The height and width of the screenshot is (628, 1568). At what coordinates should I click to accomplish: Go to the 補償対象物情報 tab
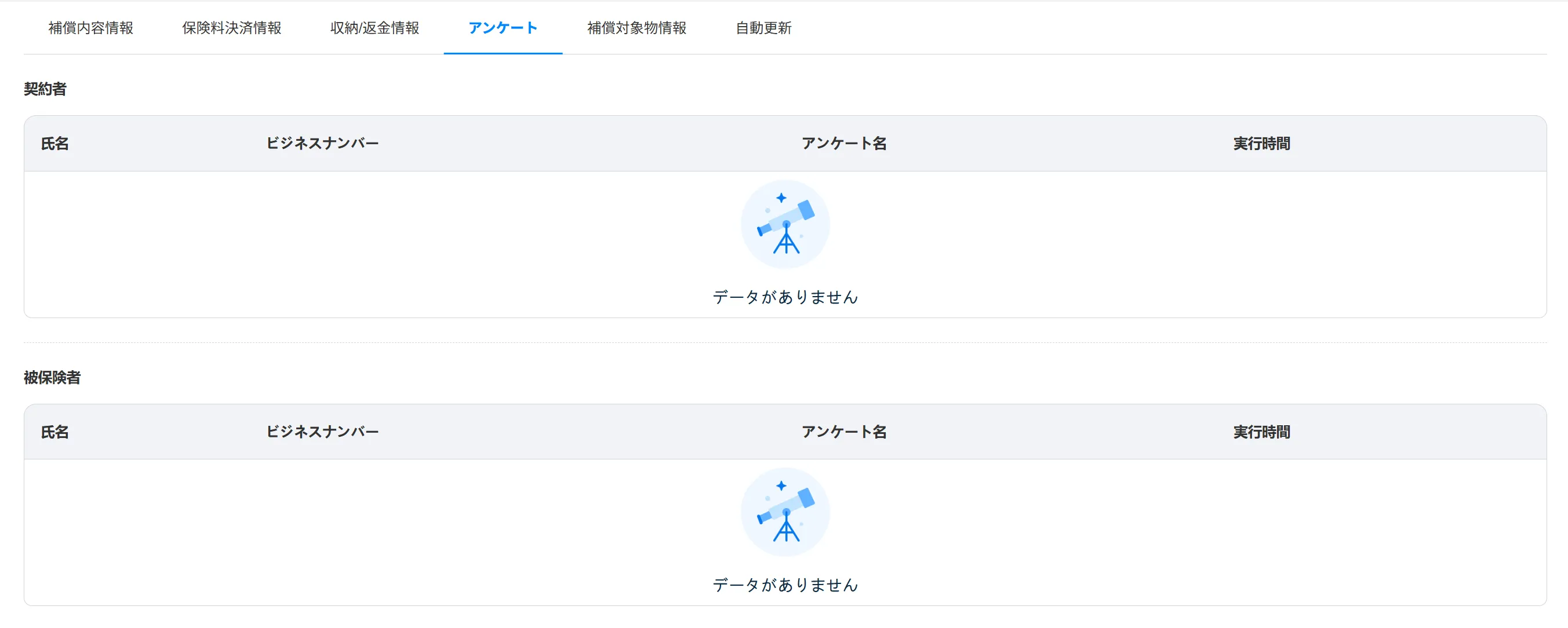tap(636, 28)
